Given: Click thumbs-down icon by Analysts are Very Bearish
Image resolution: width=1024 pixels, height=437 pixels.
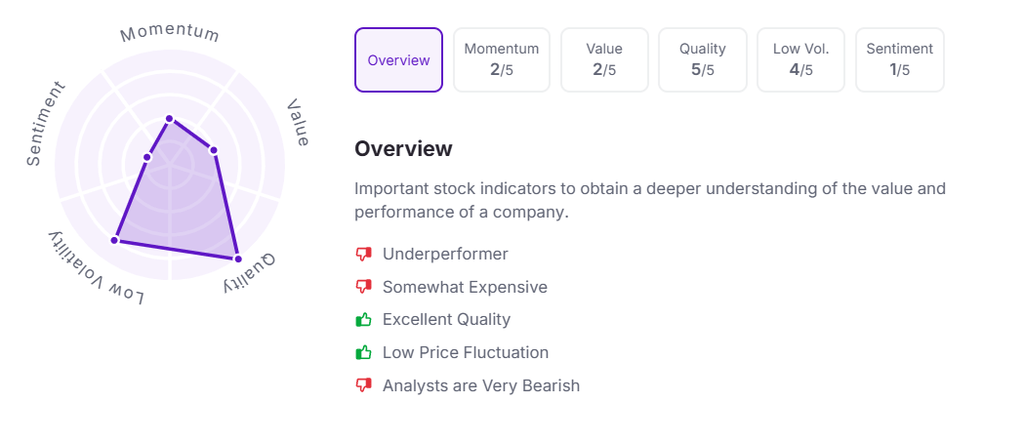Looking at the screenshot, I should coord(363,386).
